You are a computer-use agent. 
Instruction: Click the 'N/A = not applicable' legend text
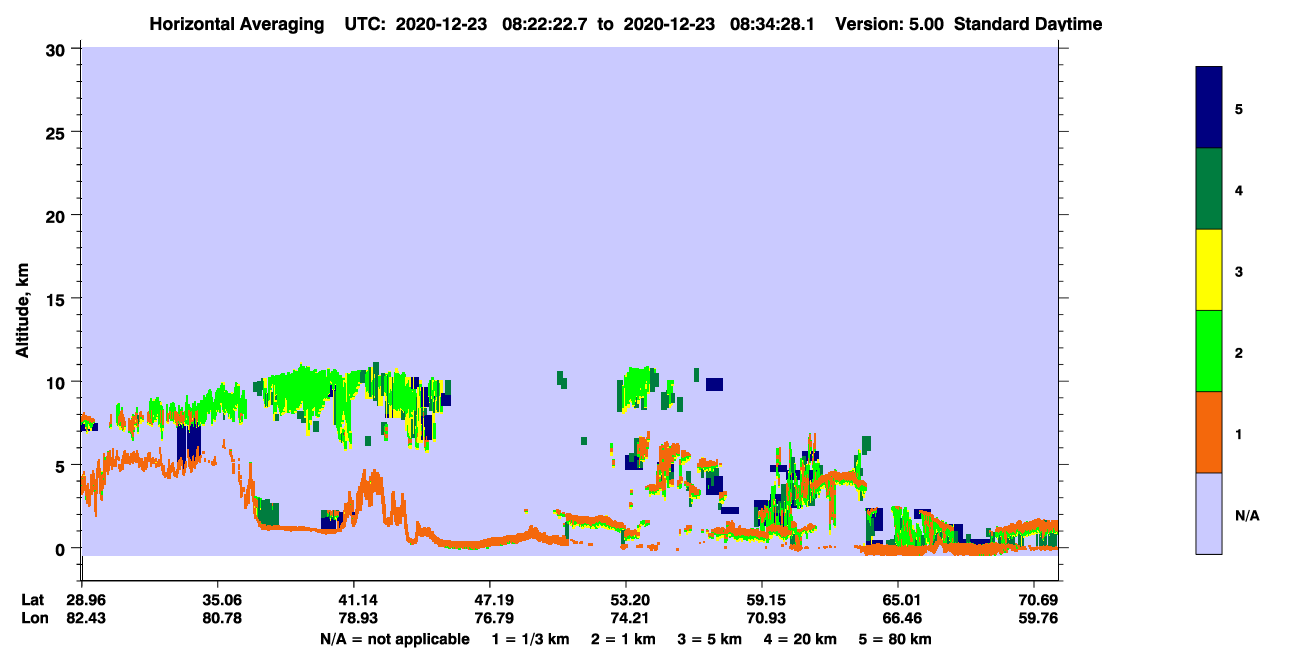pos(394,639)
